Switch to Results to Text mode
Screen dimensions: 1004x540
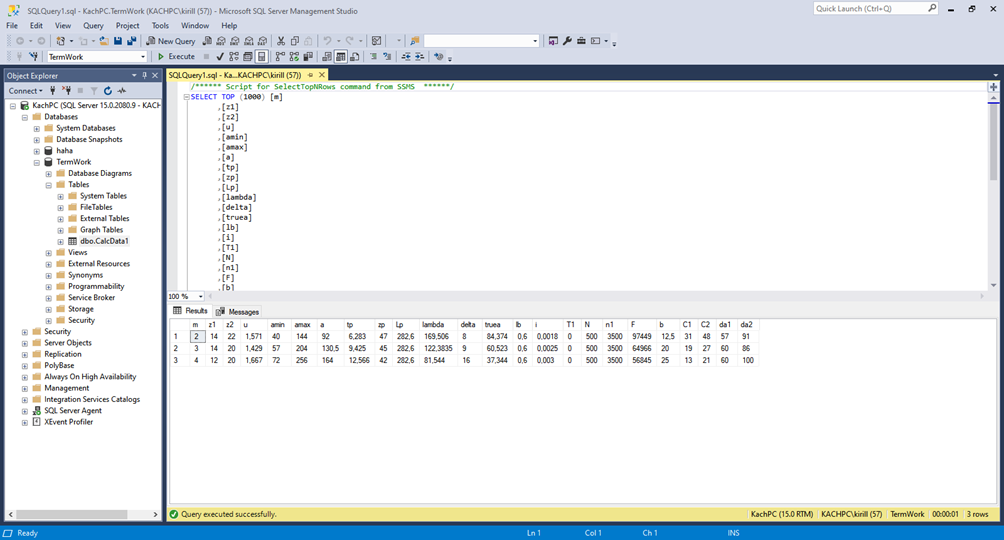pos(327,56)
